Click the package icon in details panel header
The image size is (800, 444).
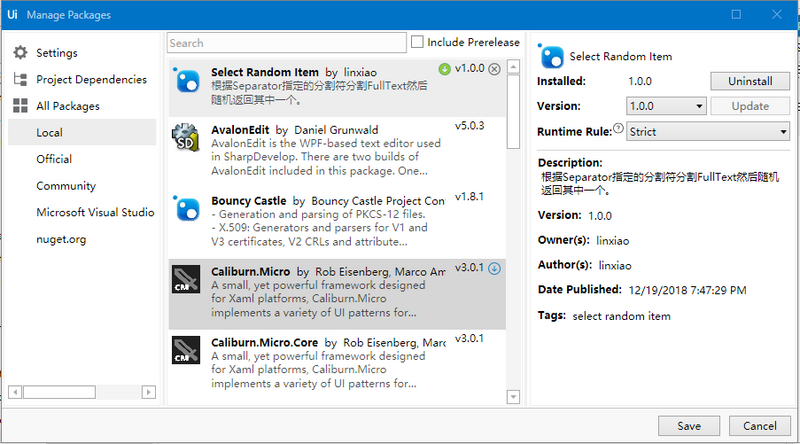pyautogui.click(x=551, y=56)
